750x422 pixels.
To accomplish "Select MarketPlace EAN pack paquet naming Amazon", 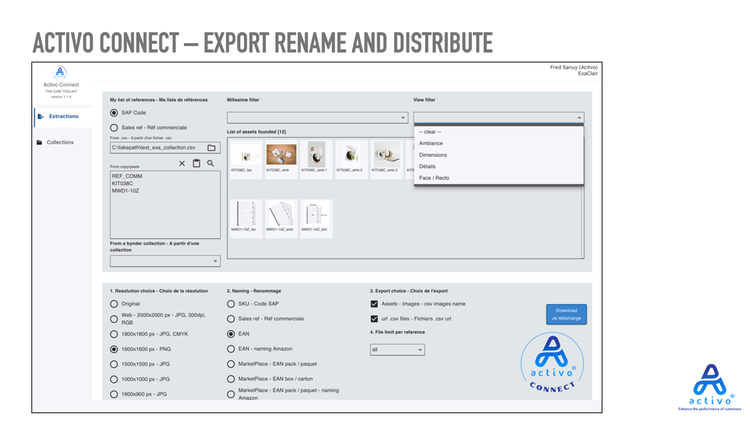I will [x=231, y=394].
